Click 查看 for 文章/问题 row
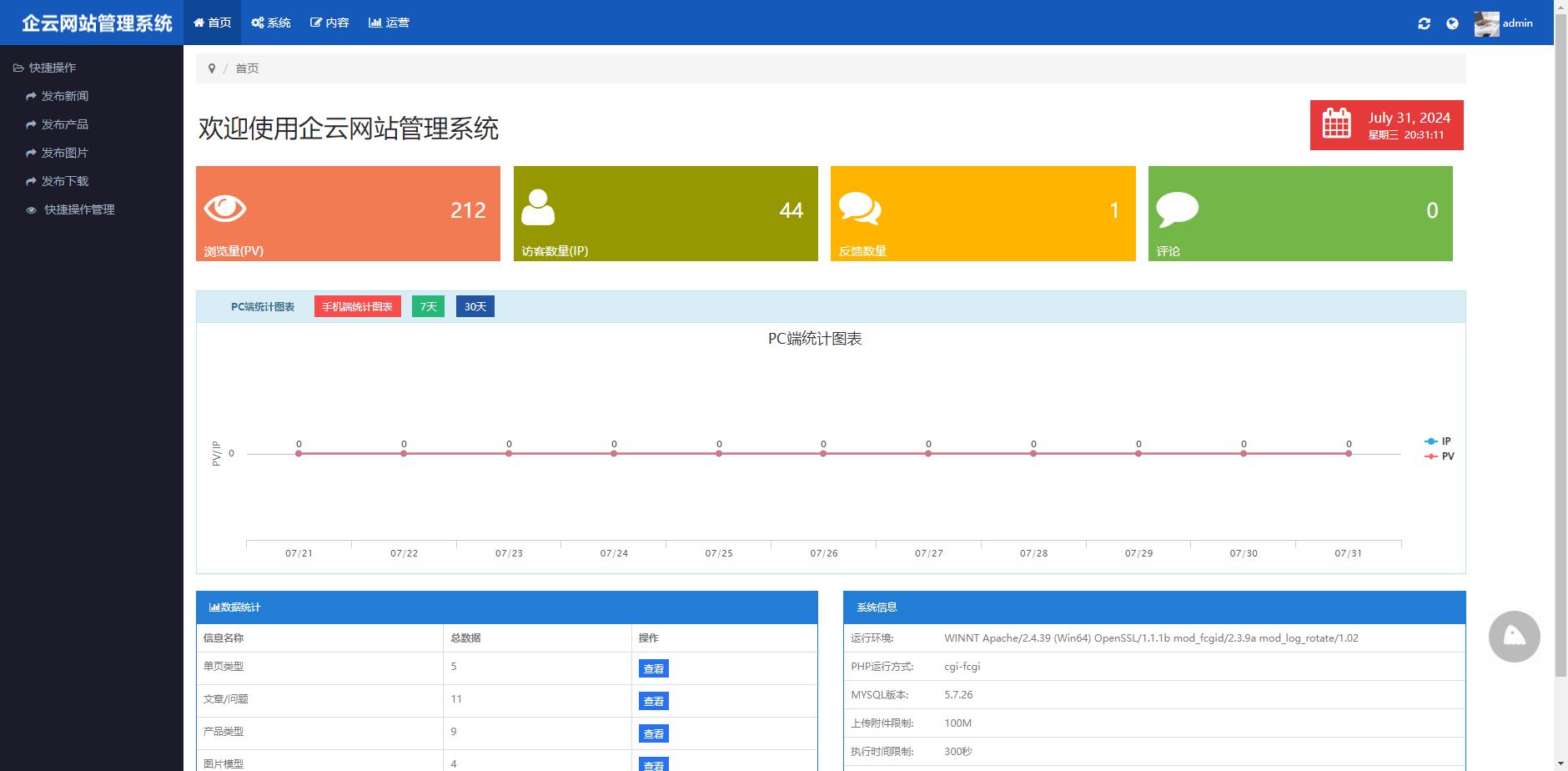This screenshot has width=1568, height=771. click(x=654, y=701)
